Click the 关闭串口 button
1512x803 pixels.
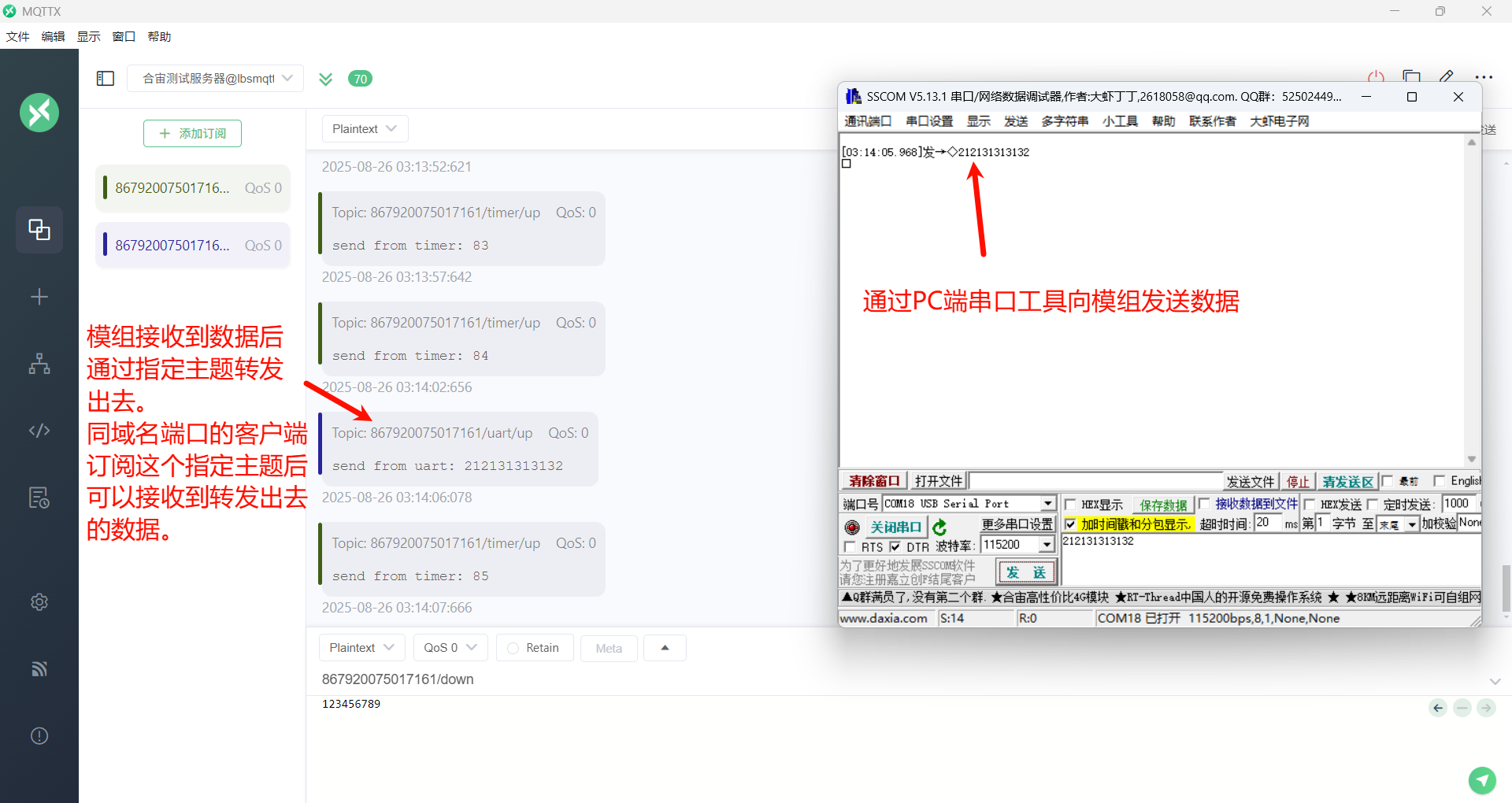pyautogui.click(x=896, y=527)
